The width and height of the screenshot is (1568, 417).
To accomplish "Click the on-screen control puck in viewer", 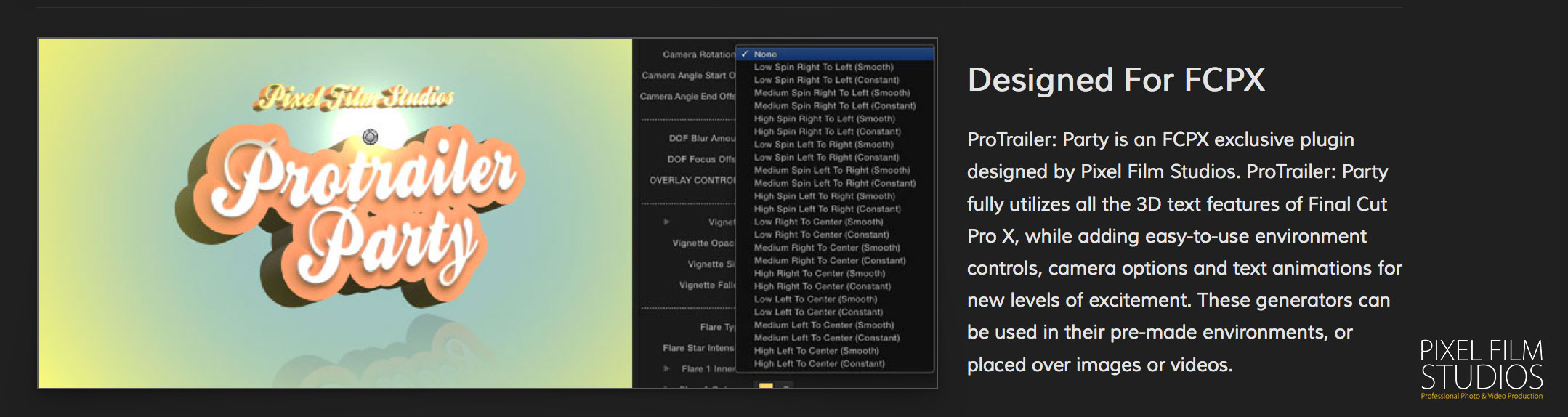I will 370,137.
